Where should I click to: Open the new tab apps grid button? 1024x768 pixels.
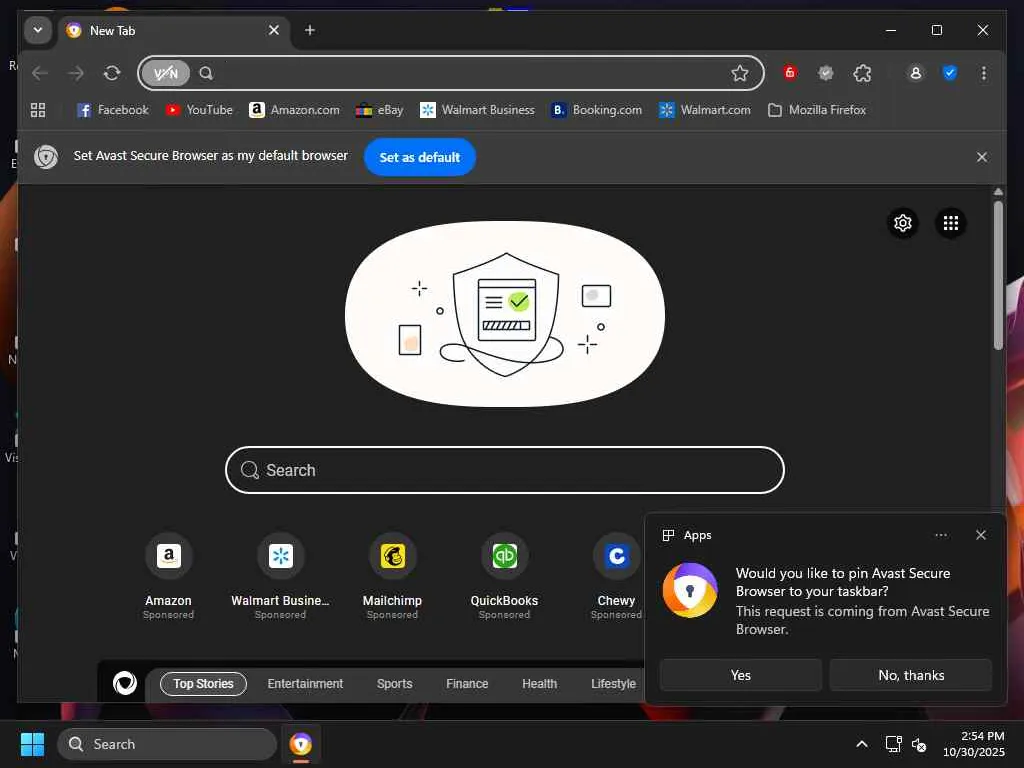pyautogui.click(x=951, y=223)
